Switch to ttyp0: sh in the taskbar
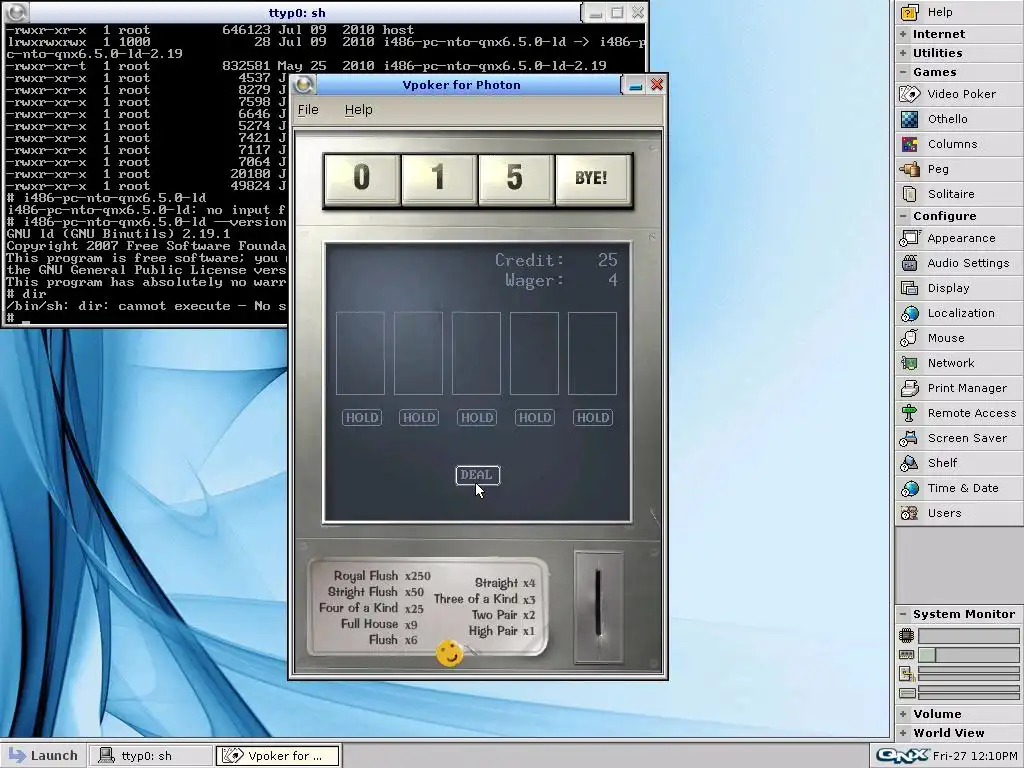This screenshot has height=768, width=1024. point(150,756)
